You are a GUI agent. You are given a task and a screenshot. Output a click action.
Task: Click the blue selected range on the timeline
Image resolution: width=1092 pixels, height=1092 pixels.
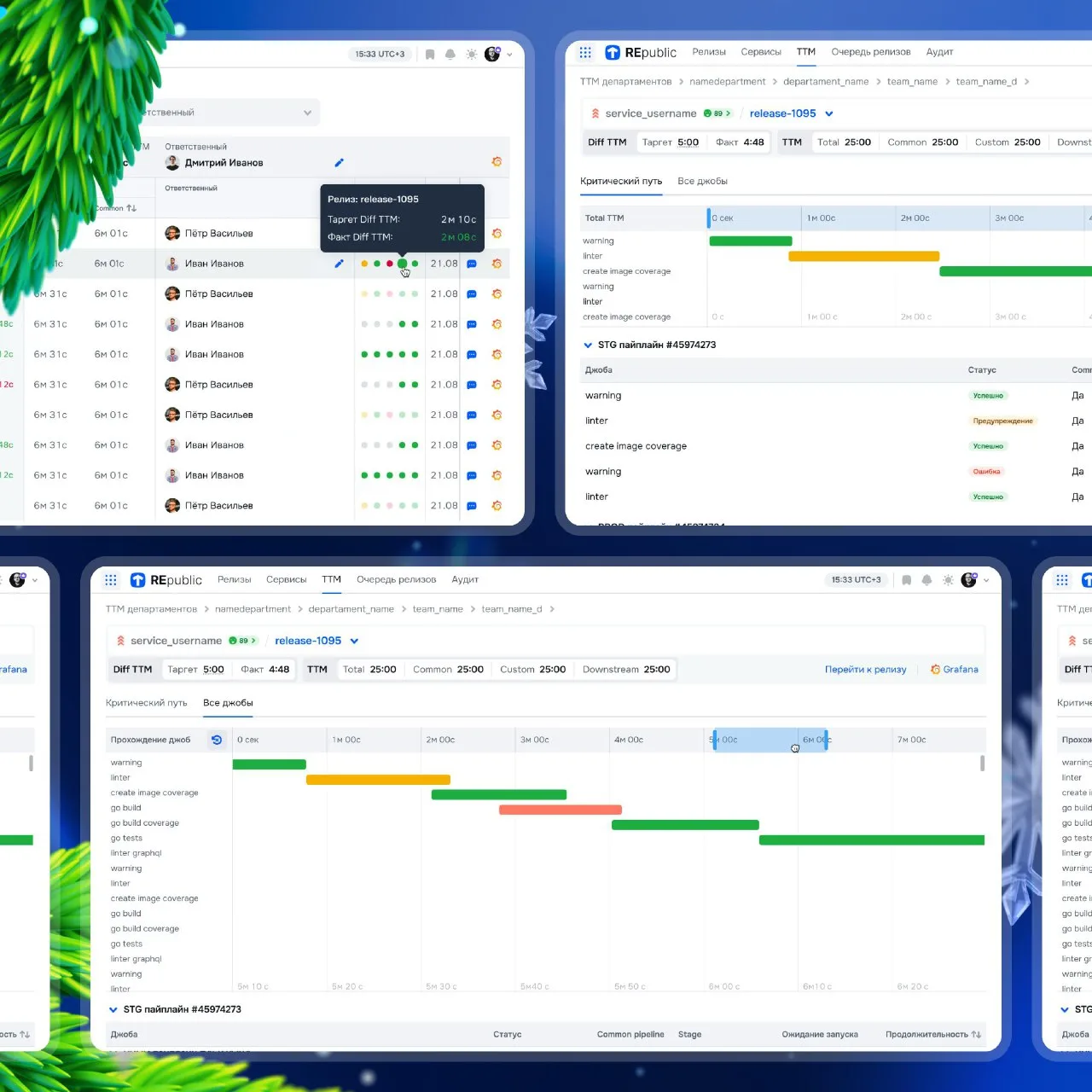[770, 740]
